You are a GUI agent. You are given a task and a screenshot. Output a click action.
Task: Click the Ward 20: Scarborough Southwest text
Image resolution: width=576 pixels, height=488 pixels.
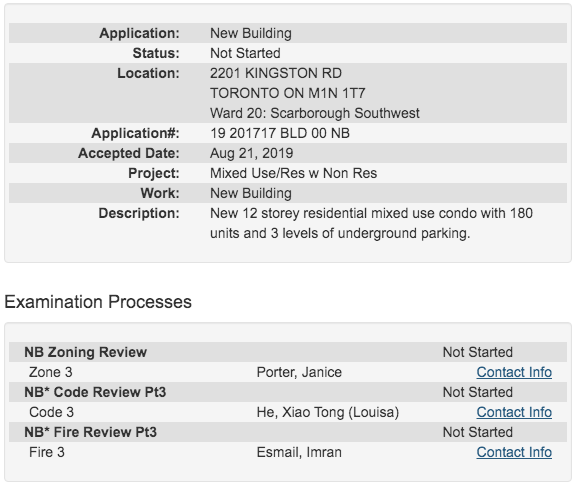(x=314, y=113)
